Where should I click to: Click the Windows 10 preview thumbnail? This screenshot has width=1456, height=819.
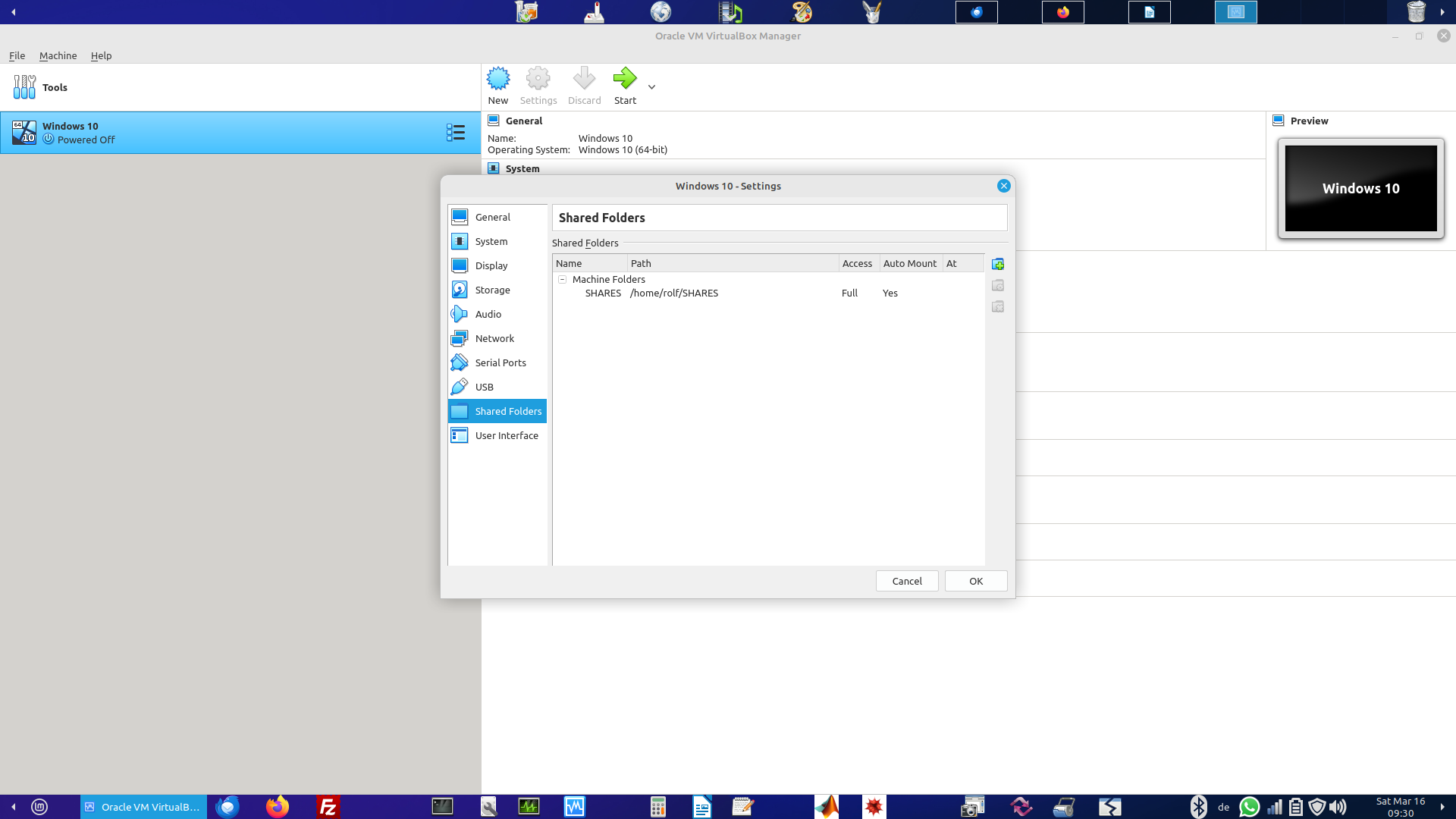tap(1360, 188)
